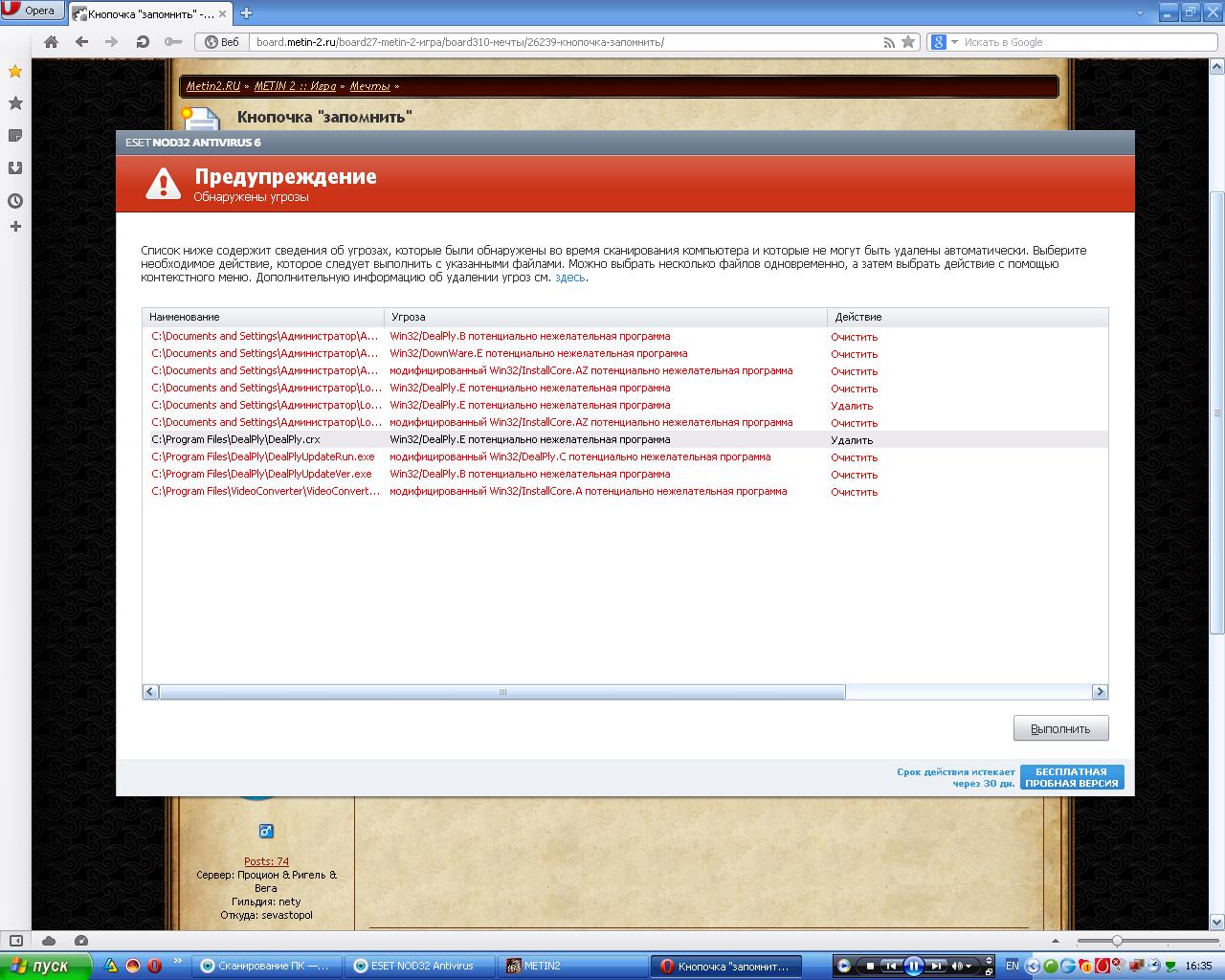Open action Очистить for DealPlyUpdateVer.exe row
The width and height of the screenshot is (1225, 980).
pos(855,475)
